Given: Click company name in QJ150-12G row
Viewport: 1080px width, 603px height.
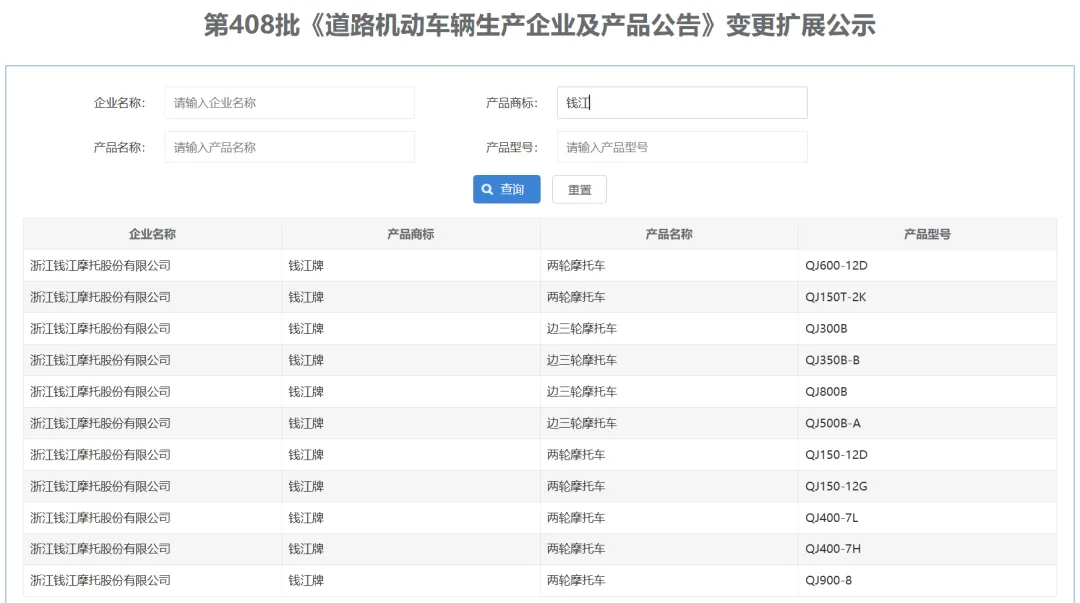Looking at the screenshot, I should click(x=101, y=487).
